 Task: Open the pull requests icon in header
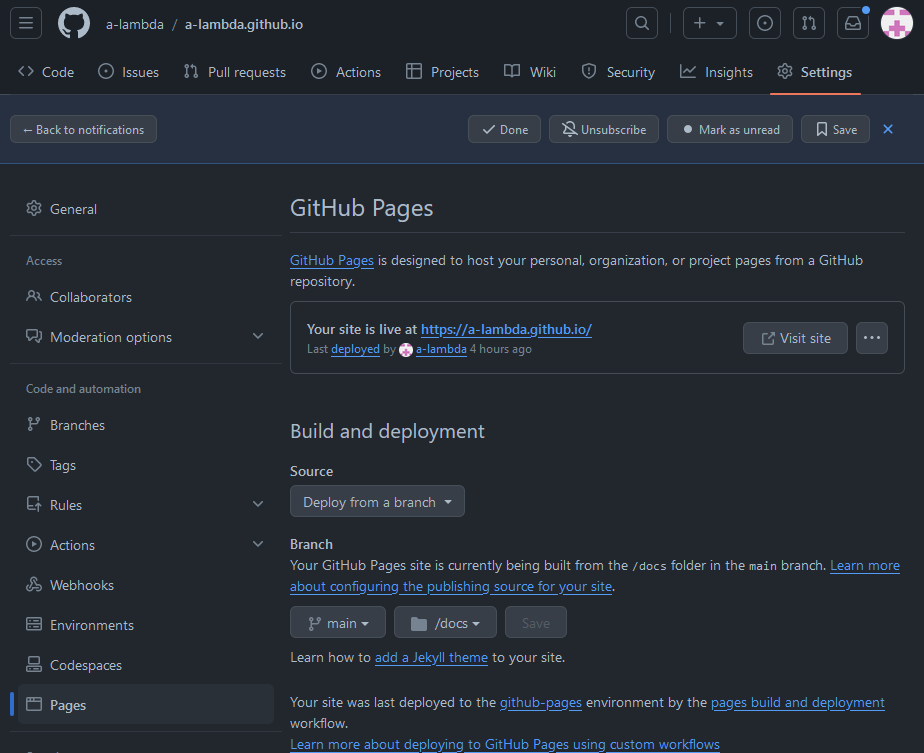(x=809, y=23)
